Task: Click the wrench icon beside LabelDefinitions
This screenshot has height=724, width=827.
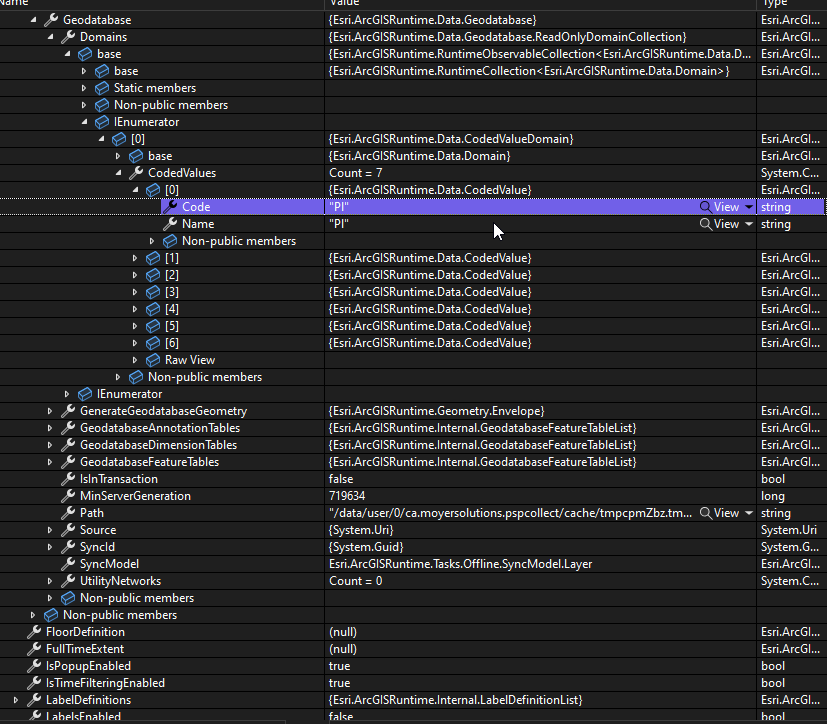Action: [x=34, y=700]
